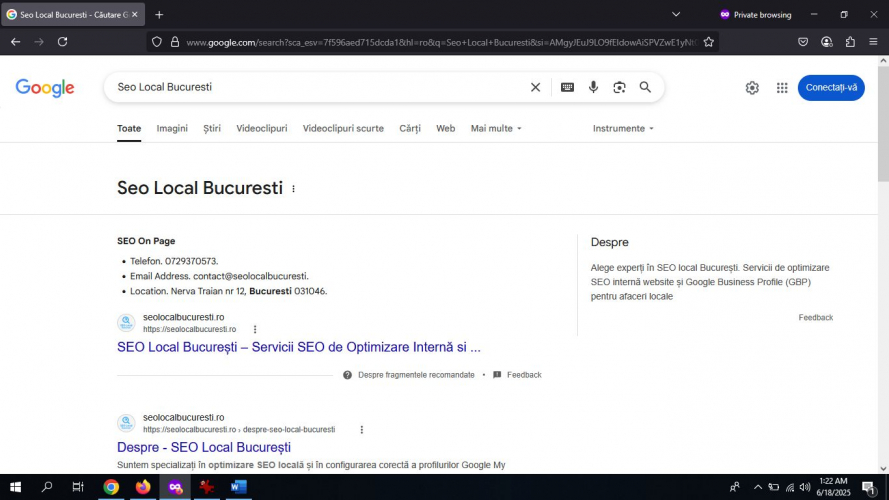Viewport: 889px width, 500px height.
Task: Open the tracking protection shield icon
Action: 157,42
